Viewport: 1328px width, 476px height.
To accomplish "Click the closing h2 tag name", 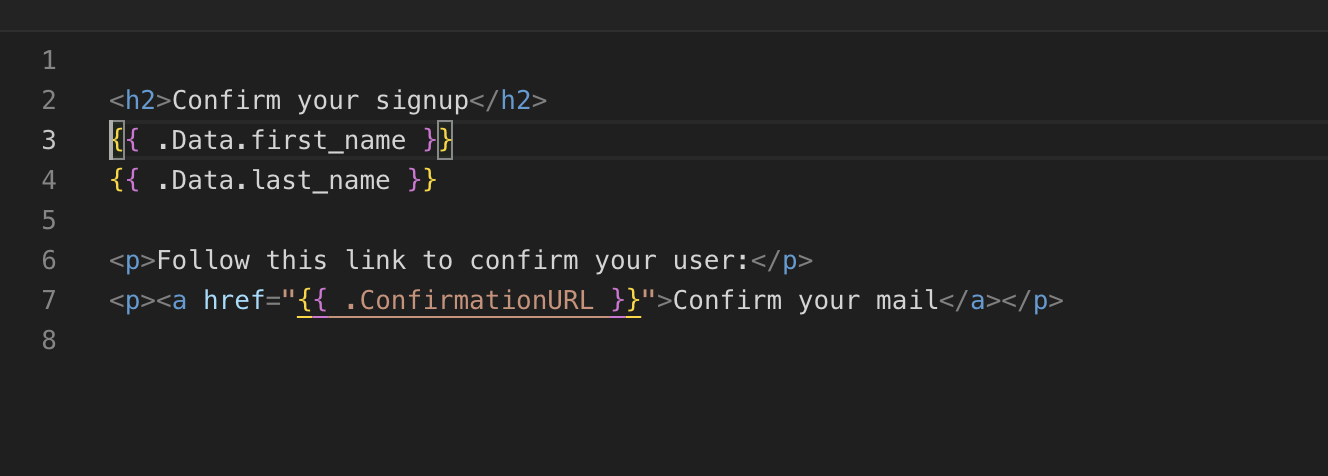I will (x=516, y=101).
